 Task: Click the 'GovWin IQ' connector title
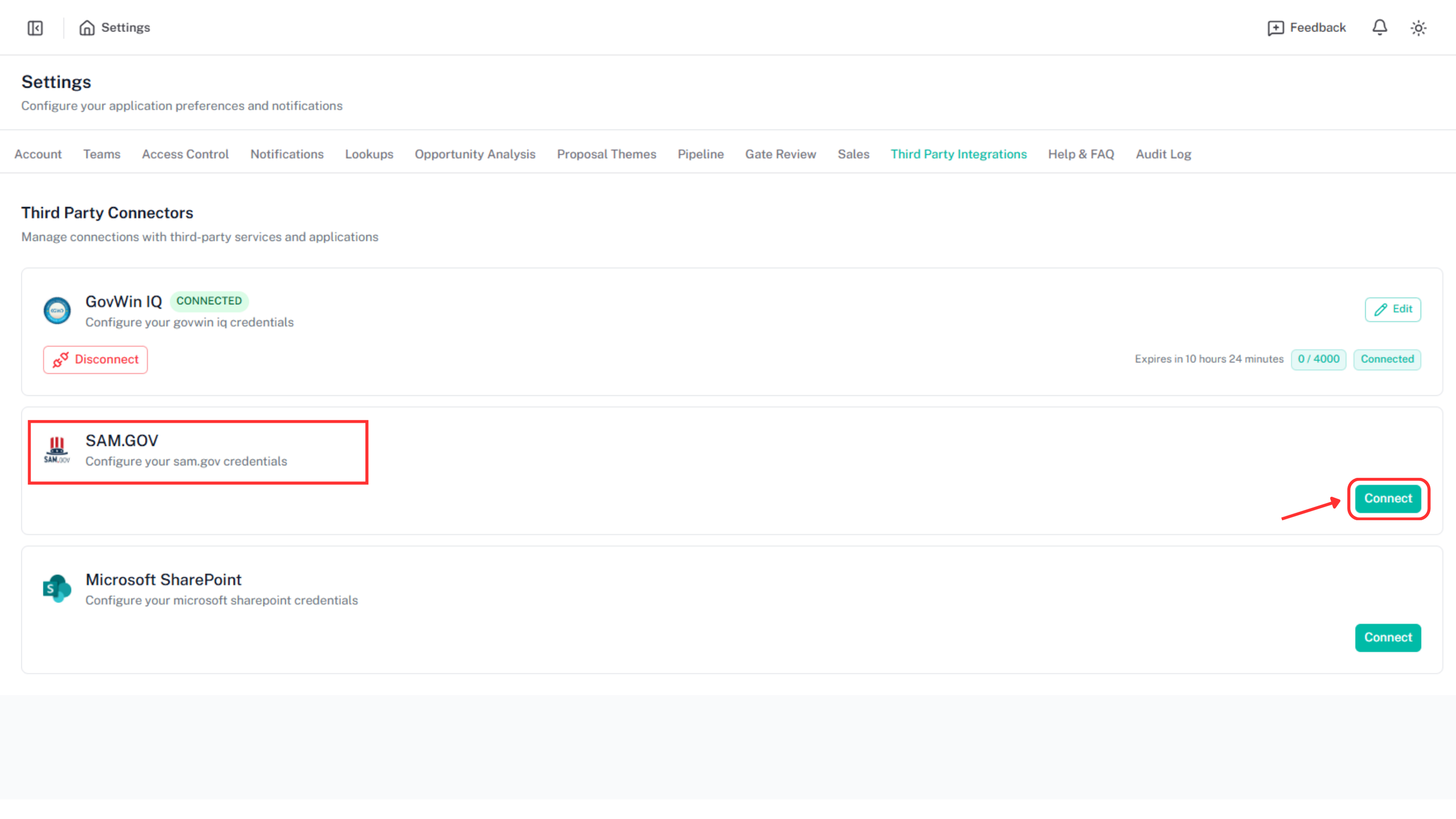123,301
